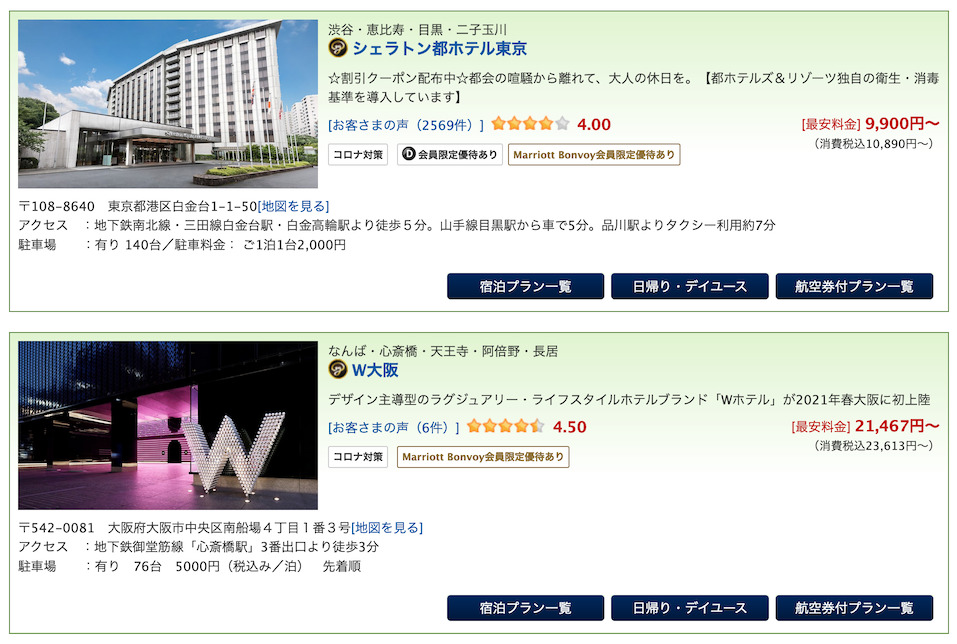Click the Sheraton Miyako Hotel building photo
Viewport: 957px width, 644px height.
tap(168, 104)
